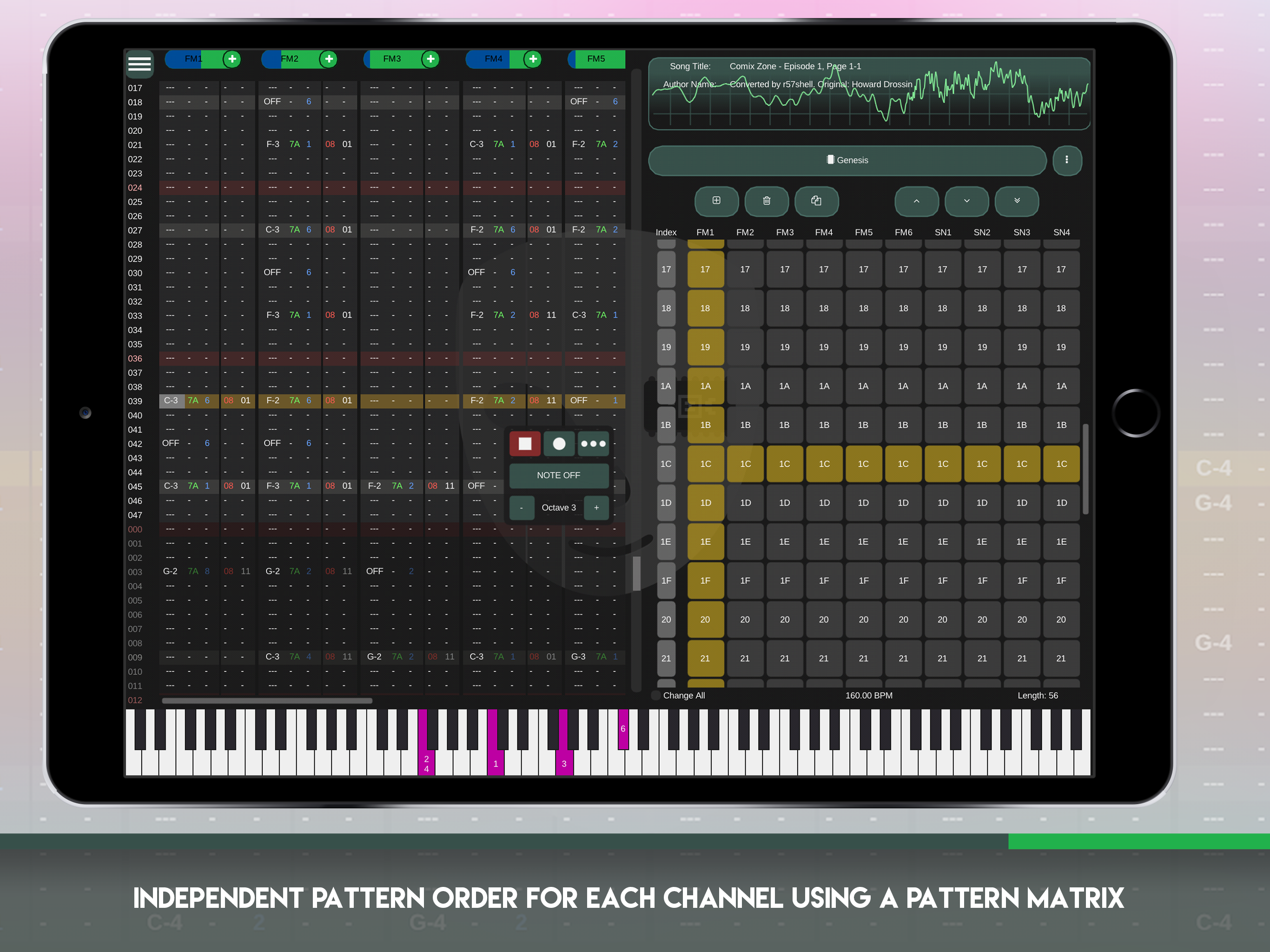Stop playback with the red square button
Screen dimensions: 1270x952
coord(524,444)
